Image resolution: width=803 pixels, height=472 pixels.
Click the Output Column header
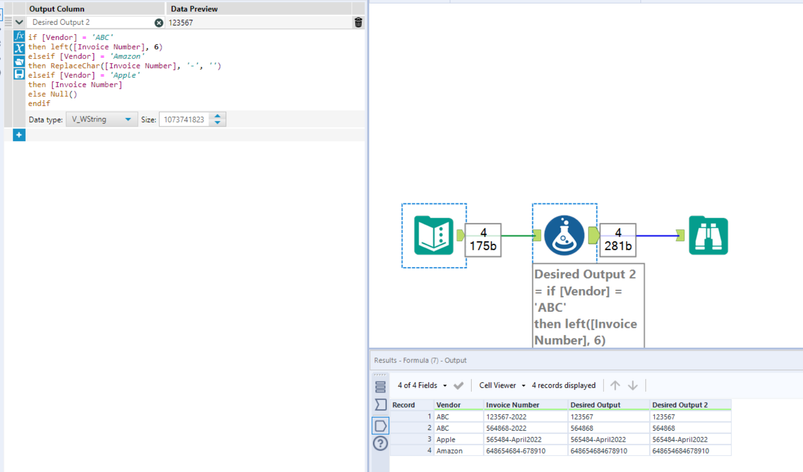(x=95, y=9)
